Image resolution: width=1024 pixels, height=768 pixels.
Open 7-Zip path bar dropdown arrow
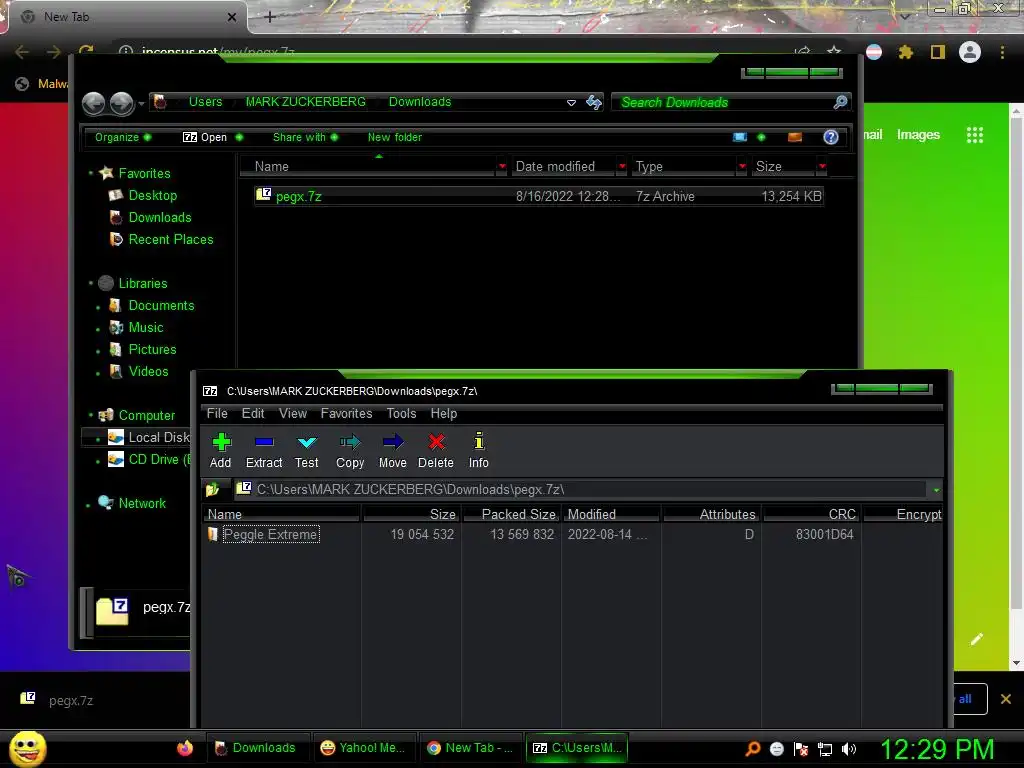click(x=936, y=490)
